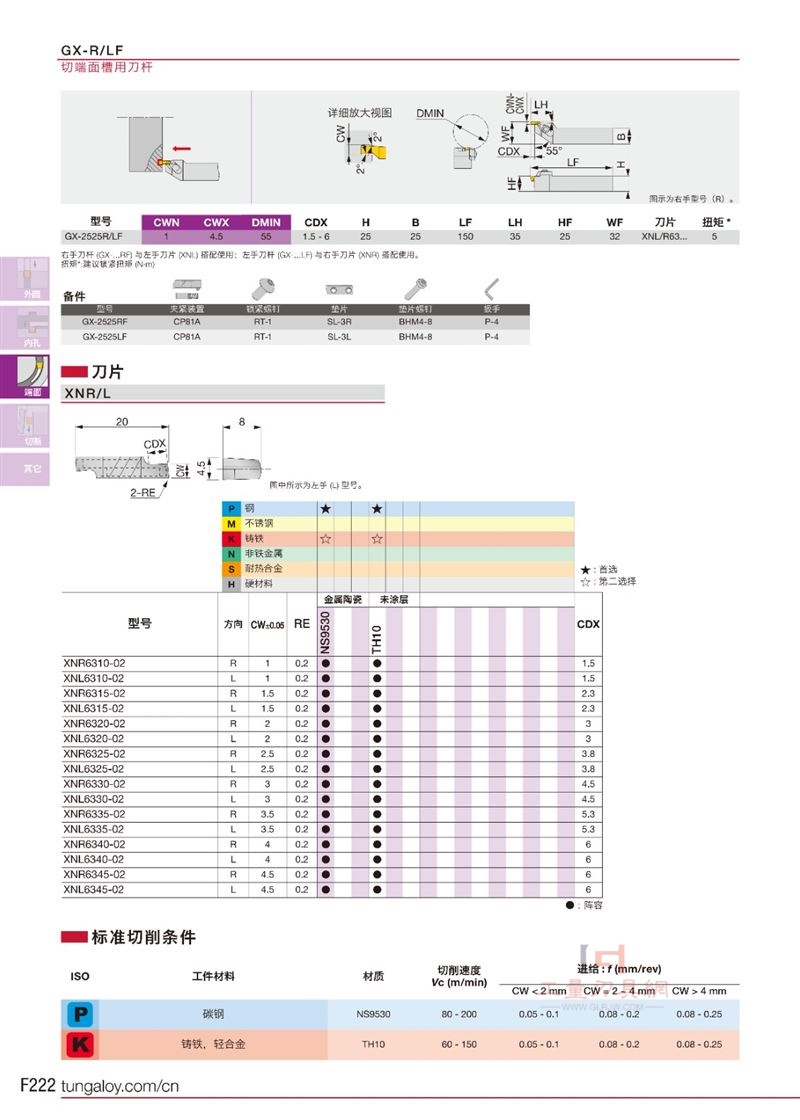Click the 60 - 150 cutting speed value
800x1120 pixels.
459,1044
